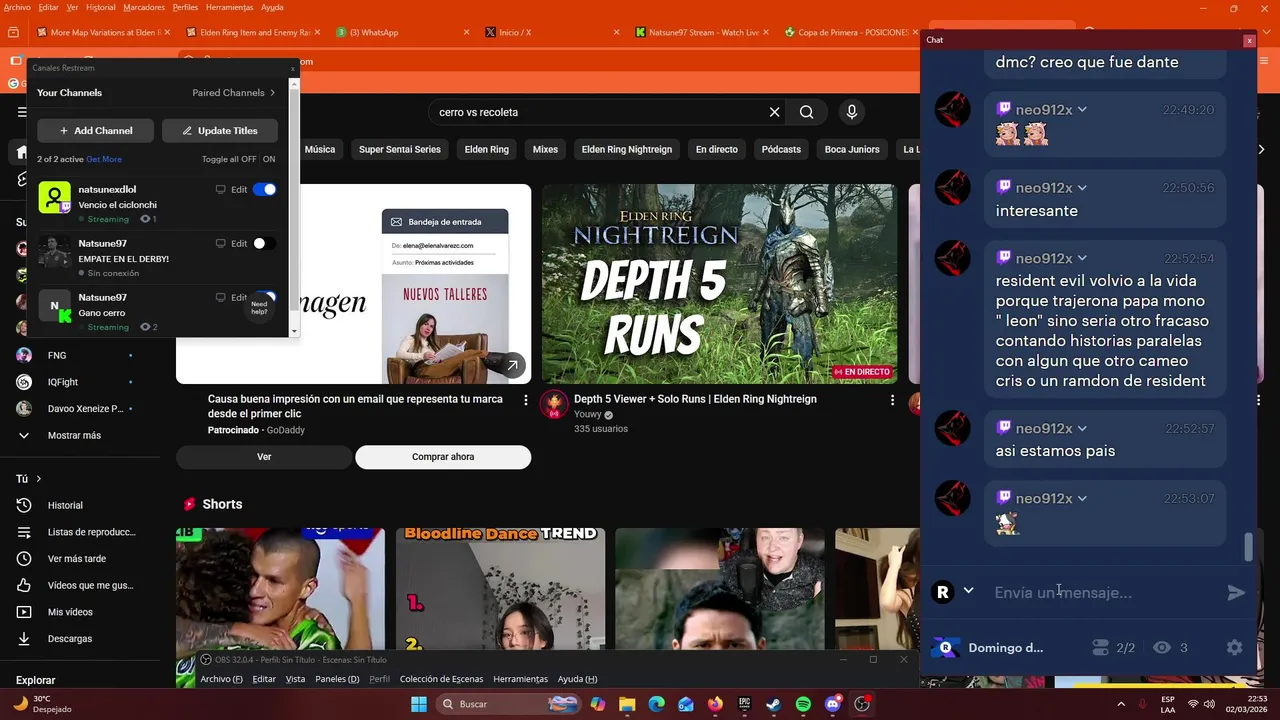Open OBS Herramientas menu
1280x720 pixels.
(520, 679)
